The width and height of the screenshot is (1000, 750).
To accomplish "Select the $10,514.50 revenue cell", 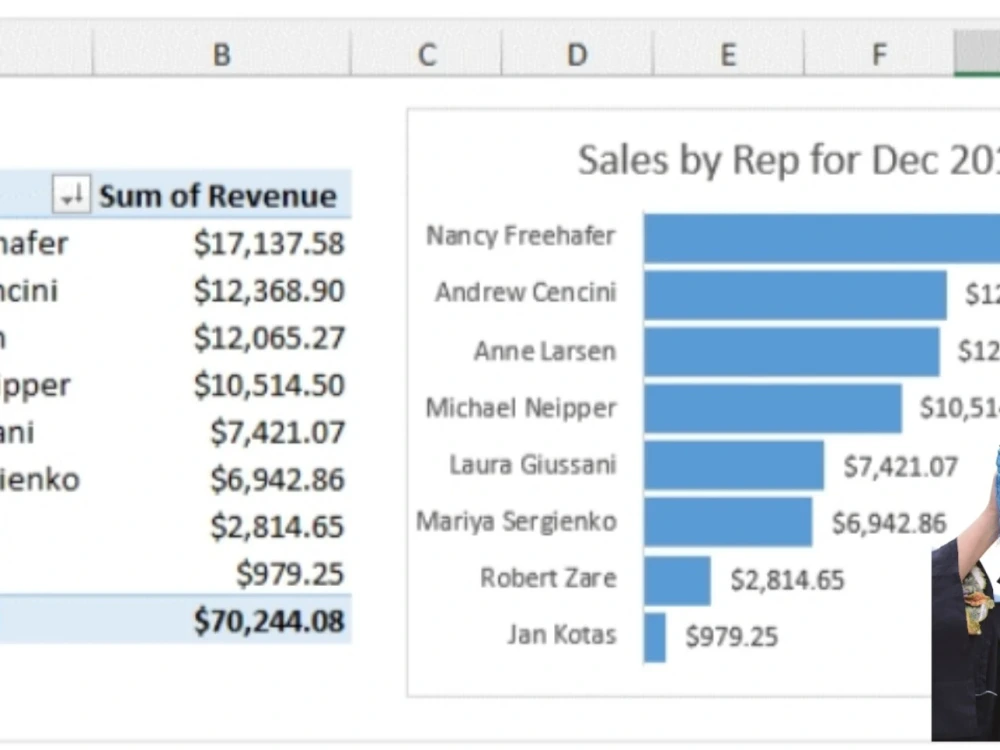I will 263,385.
